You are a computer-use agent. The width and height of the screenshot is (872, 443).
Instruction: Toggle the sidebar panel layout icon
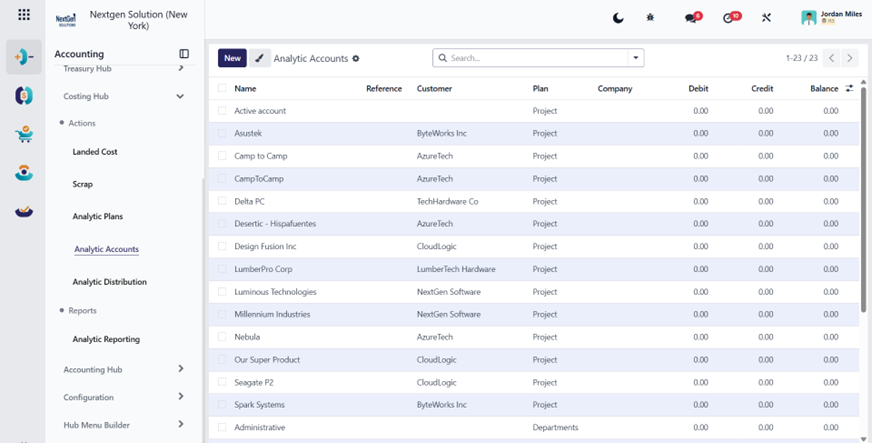coord(184,54)
